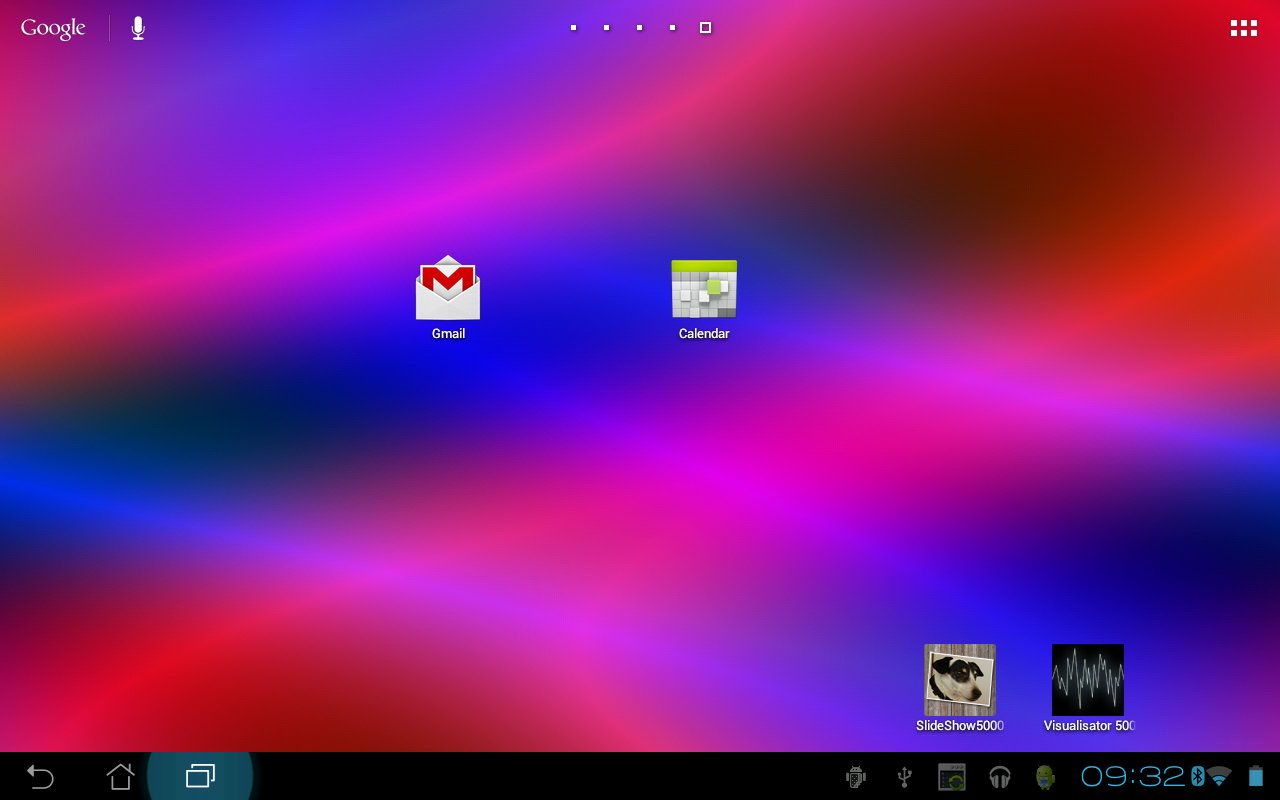Tap the Home button

(x=120, y=776)
